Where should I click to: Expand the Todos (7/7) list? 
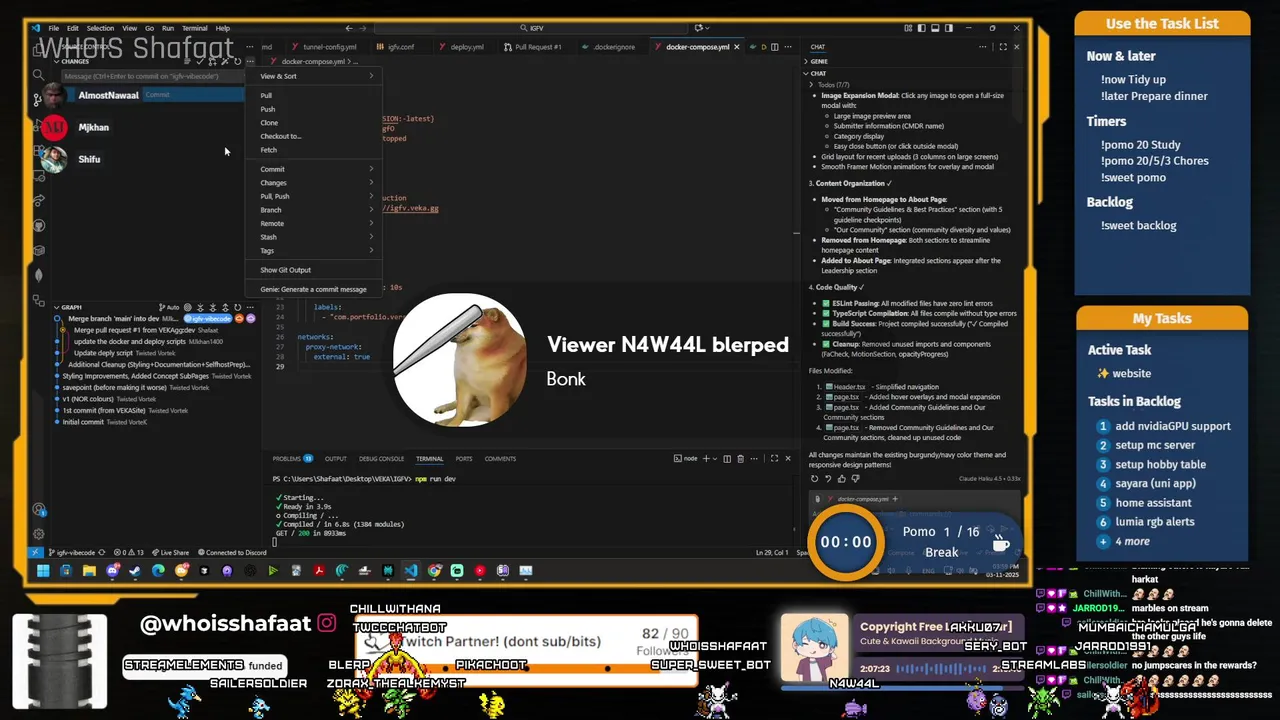pos(829,85)
